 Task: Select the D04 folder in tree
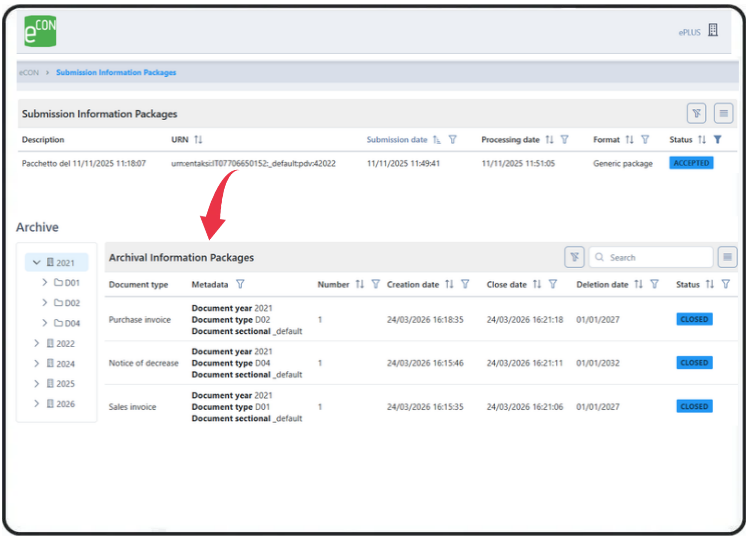(x=67, y=323)
